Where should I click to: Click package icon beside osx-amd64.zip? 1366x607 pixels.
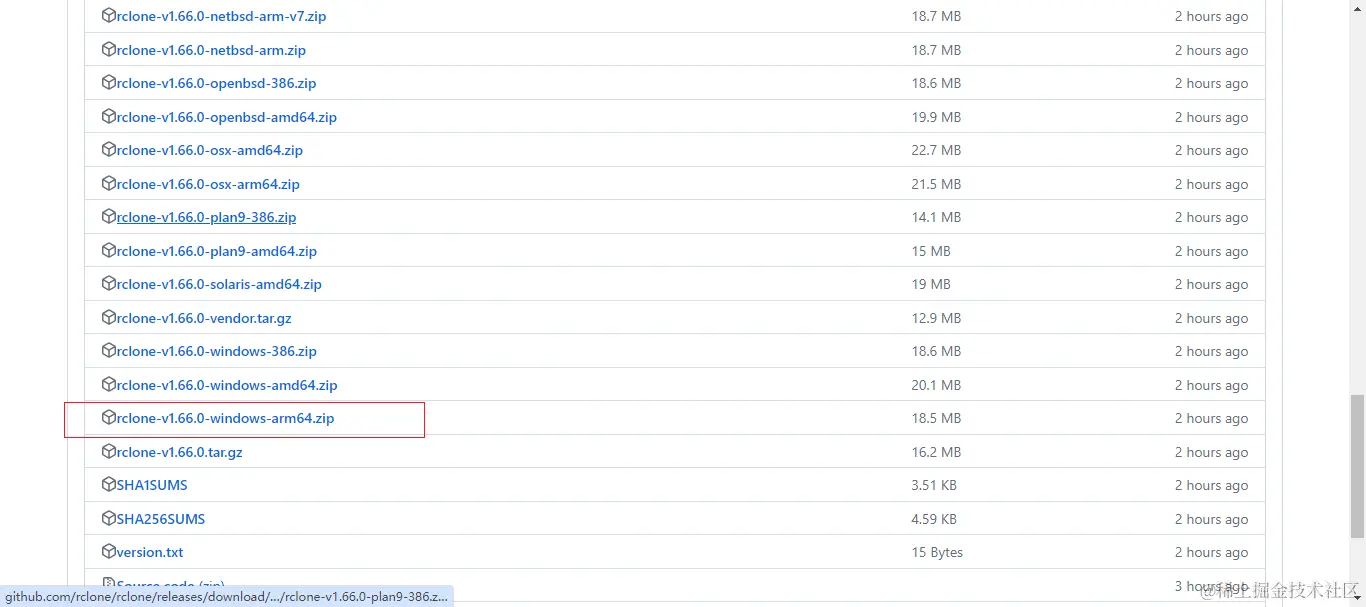[x=109, y=150]
